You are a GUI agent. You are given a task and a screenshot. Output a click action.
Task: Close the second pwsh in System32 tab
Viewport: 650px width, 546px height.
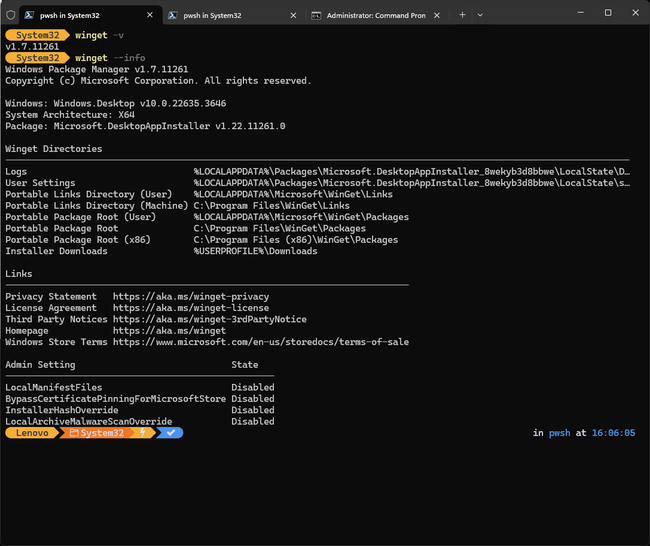point(293,16)
